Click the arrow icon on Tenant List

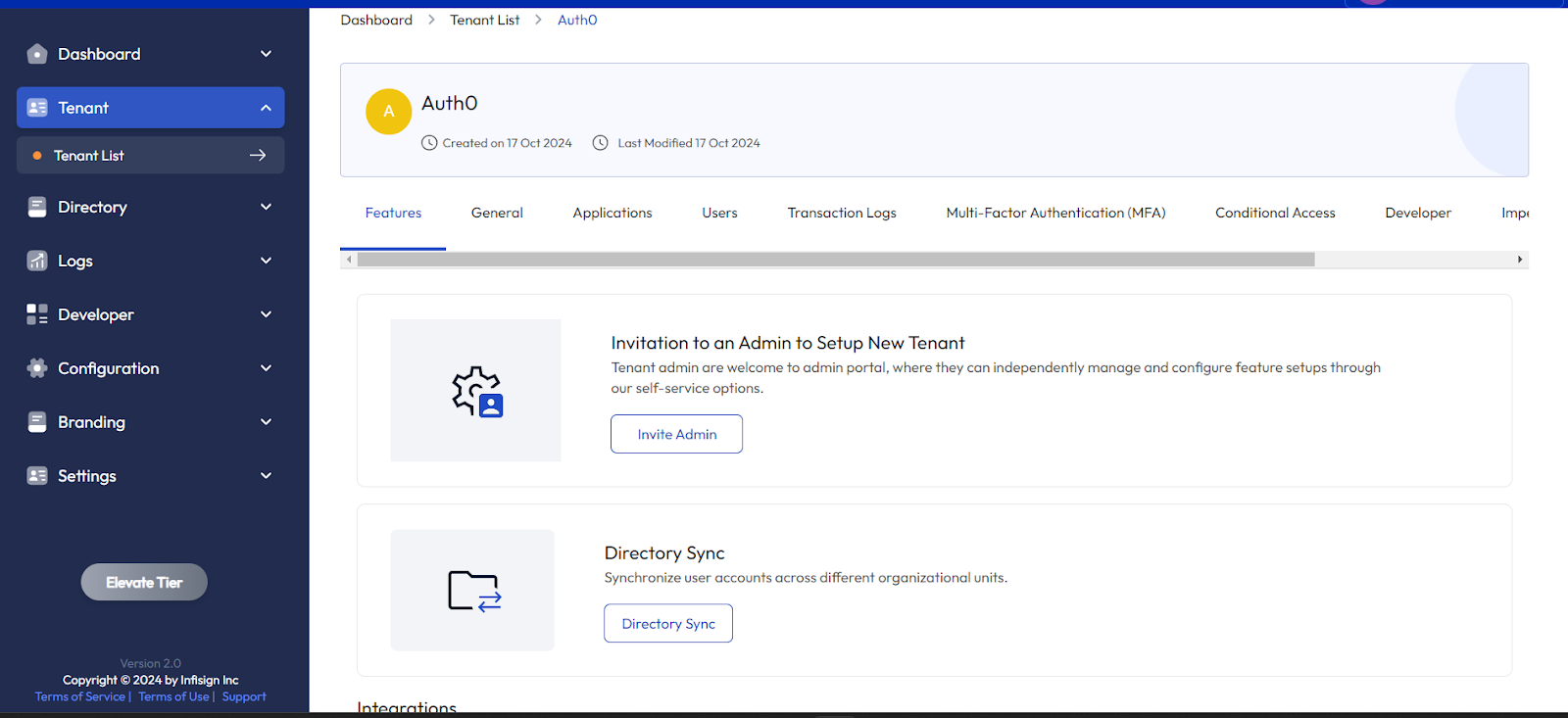tap(258, 155)
